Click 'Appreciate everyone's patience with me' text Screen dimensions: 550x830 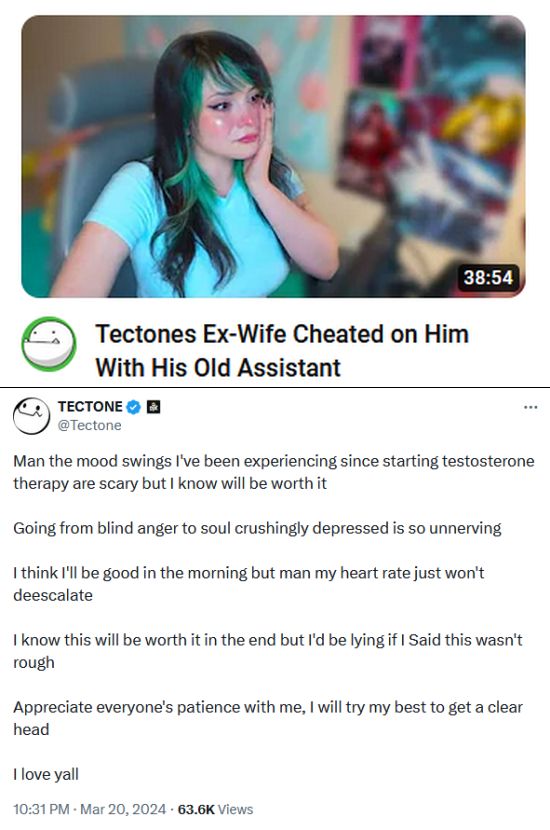click(x=159, y=707)
